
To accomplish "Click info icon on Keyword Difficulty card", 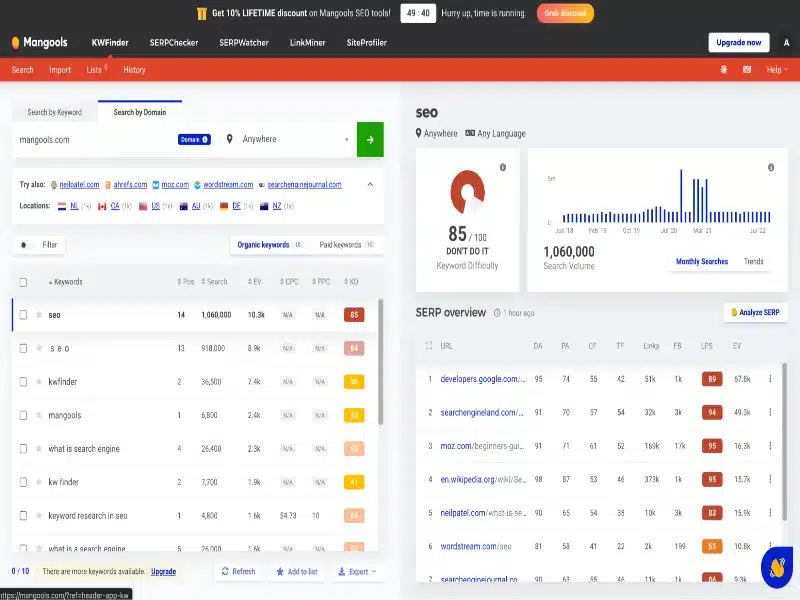I will coord(503,167).
